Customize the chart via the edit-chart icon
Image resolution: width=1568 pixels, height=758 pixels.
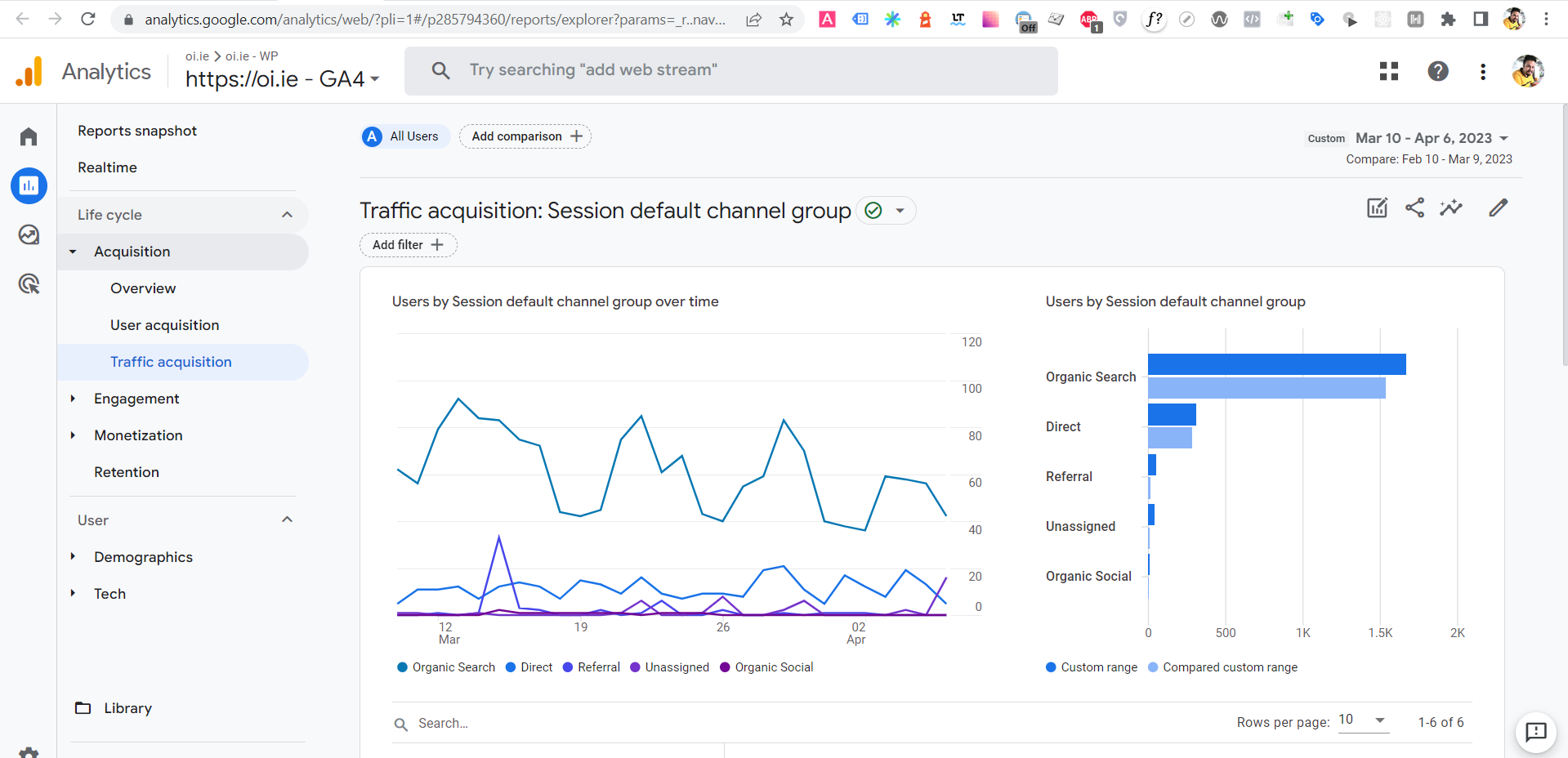(x=1377, y=207)
